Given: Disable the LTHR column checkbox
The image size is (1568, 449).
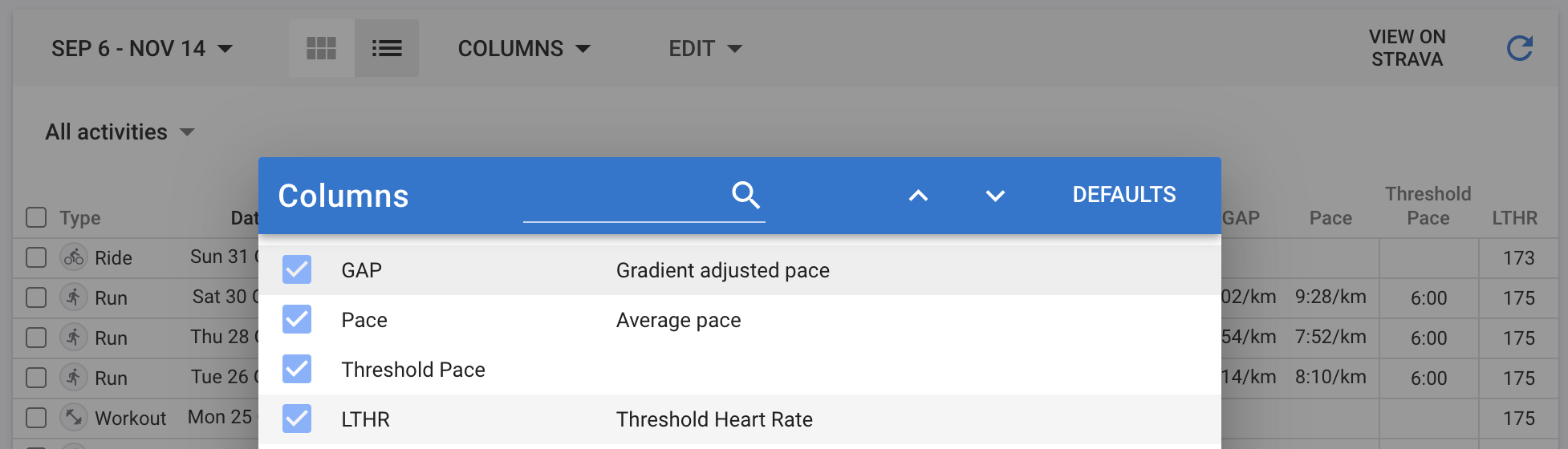Looking at the screenshot, I should click(x=297, y=419).
